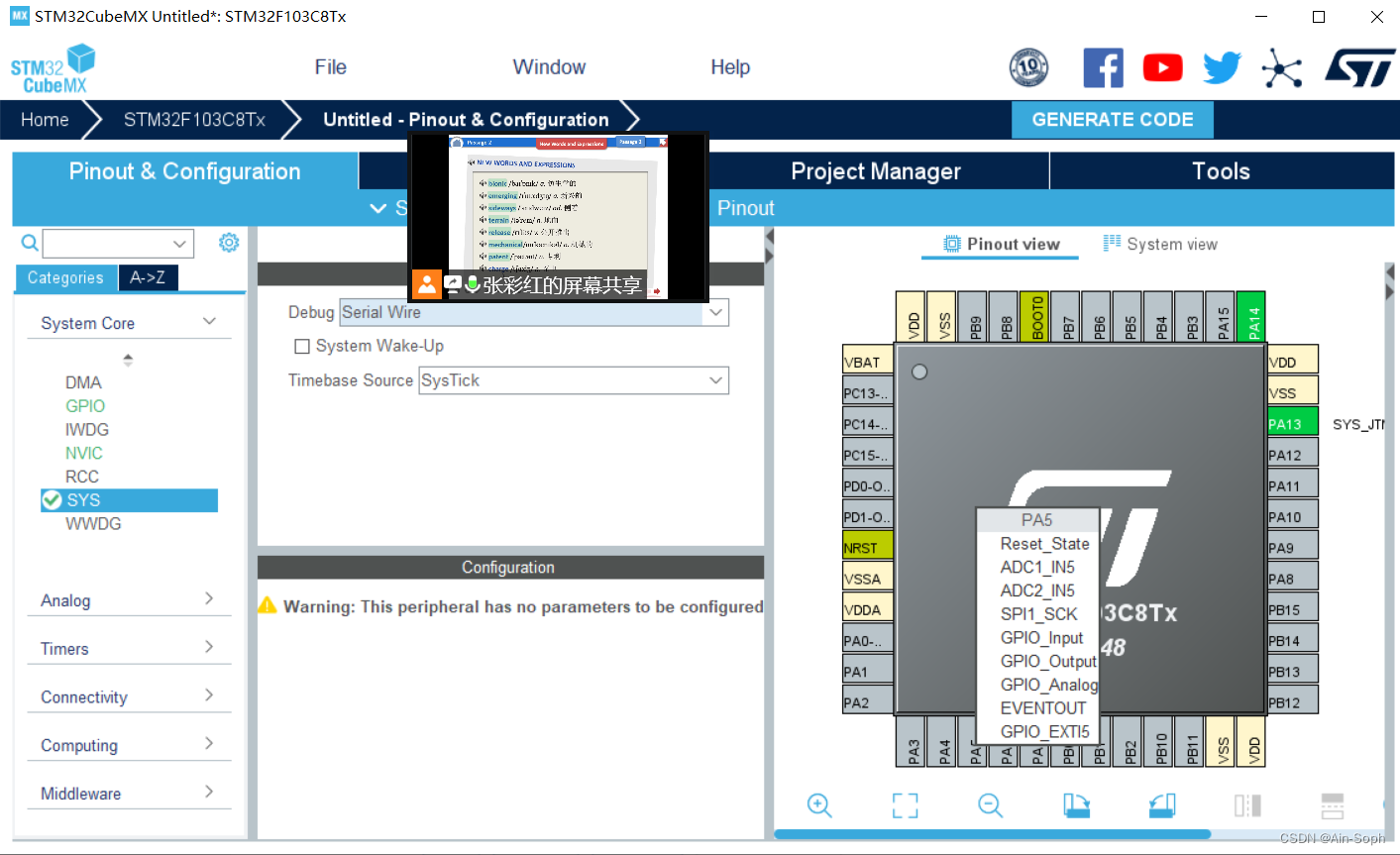
Task: Switch to System view tab
Action: 1160,245
